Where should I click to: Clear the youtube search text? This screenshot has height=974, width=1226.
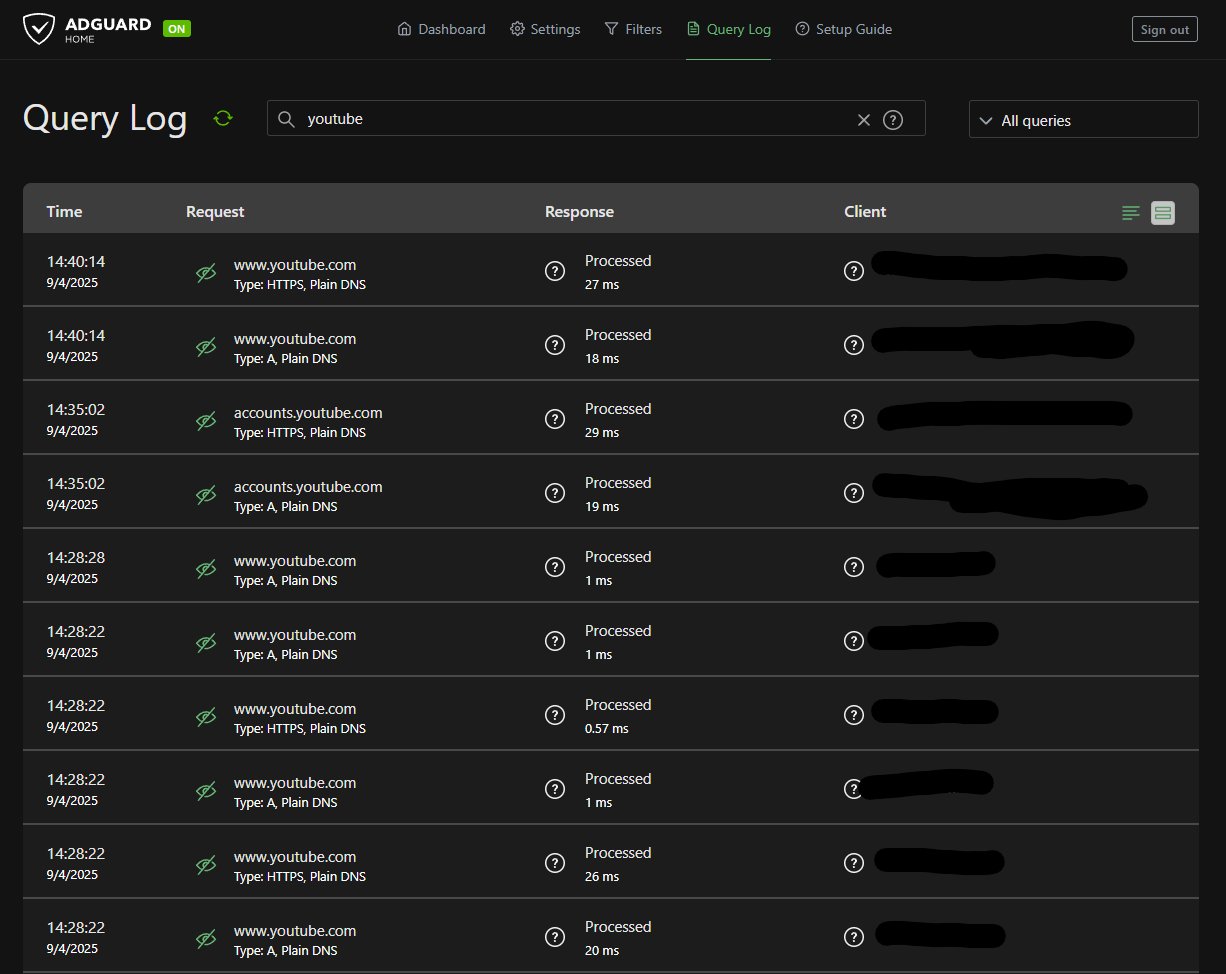click(x=864, y=120)
